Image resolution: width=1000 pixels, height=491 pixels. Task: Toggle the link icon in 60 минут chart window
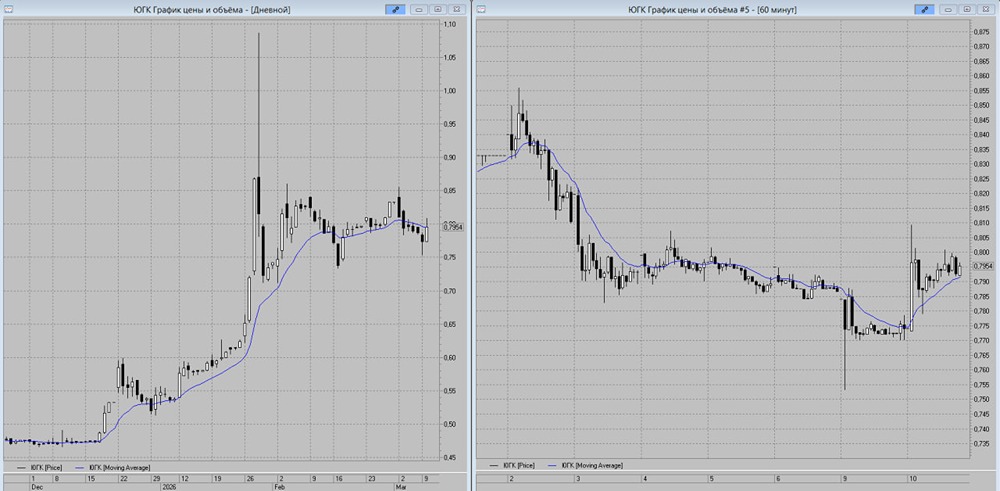click(x=924, y=10)
